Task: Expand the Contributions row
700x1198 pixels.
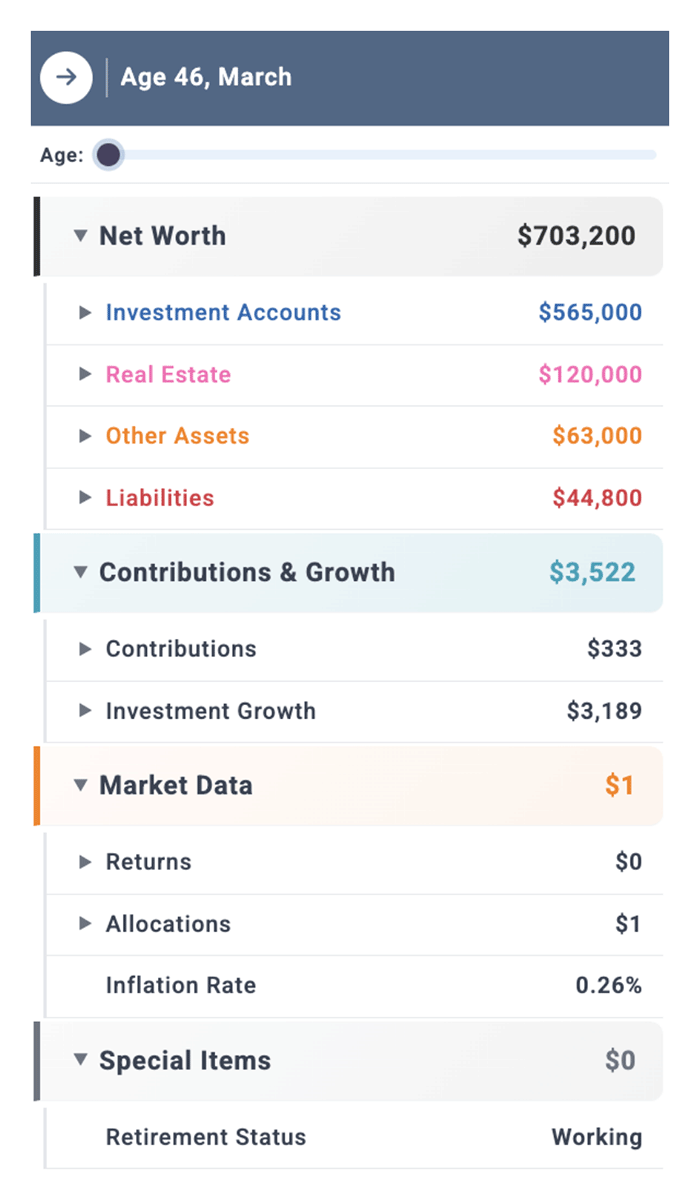Action: pyautogui.click(x=84, y=649)
